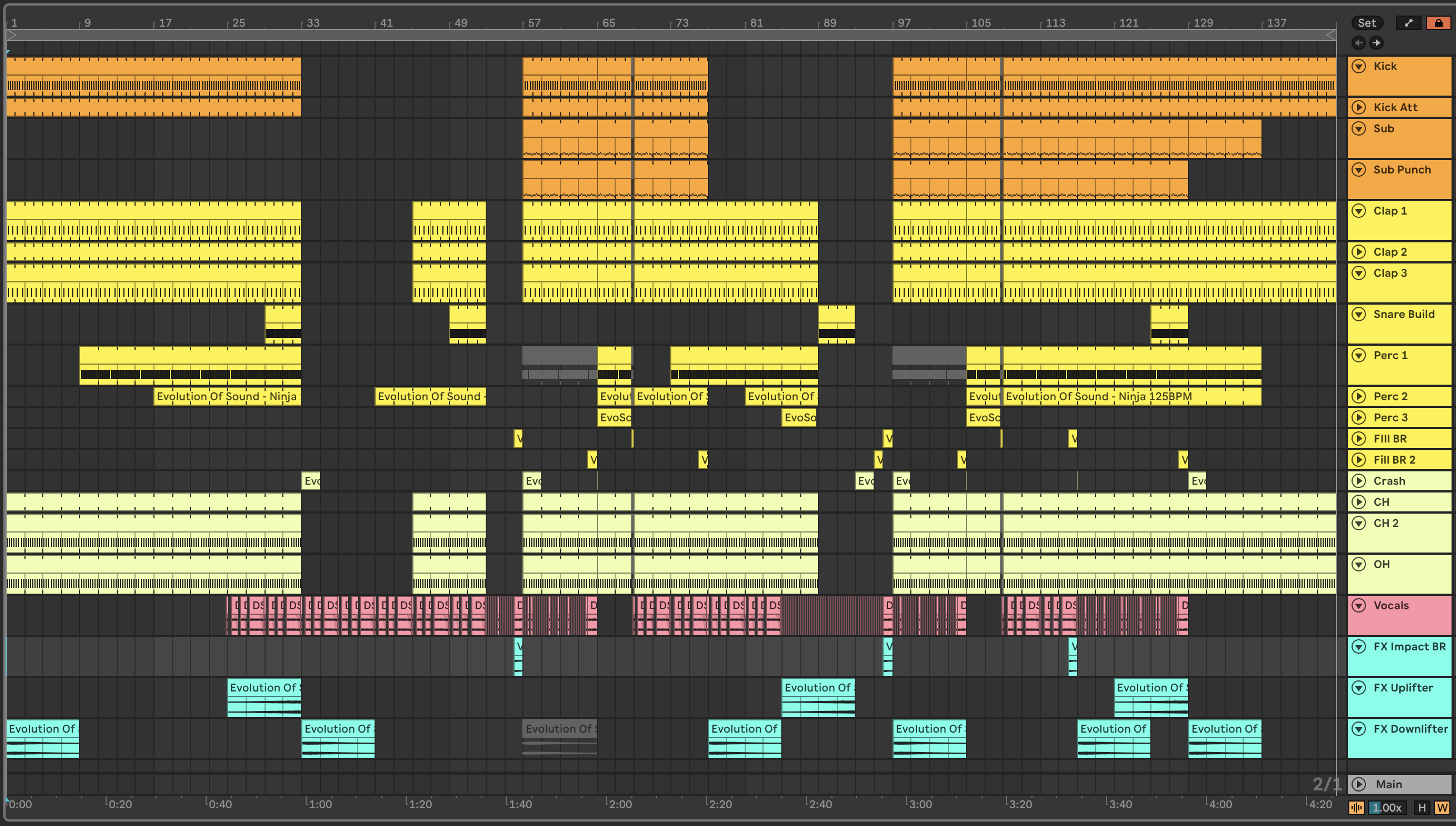Click the Main track fold icon
This screenshot has height=826, width=1456.
click(x=1358, y=784)
